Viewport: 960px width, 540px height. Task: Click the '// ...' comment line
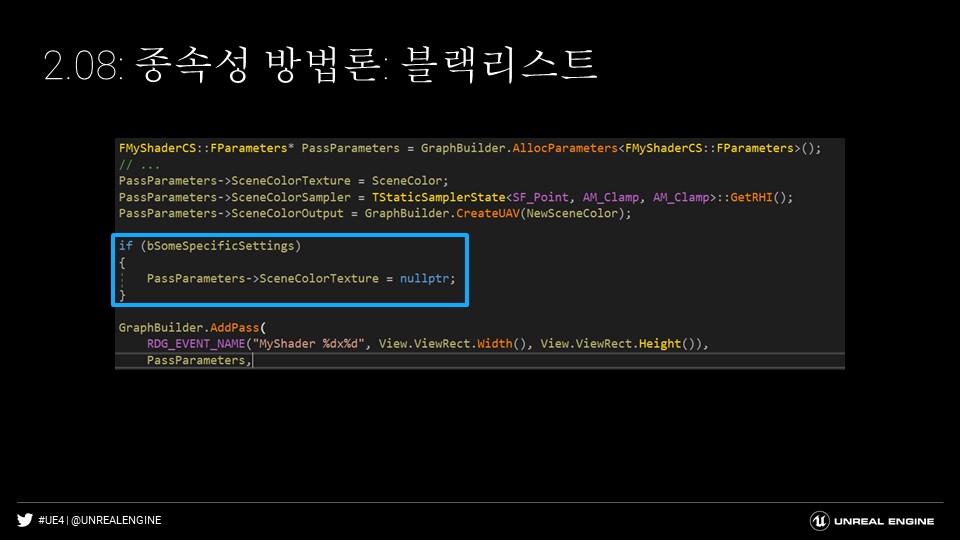tap(139, 165)
